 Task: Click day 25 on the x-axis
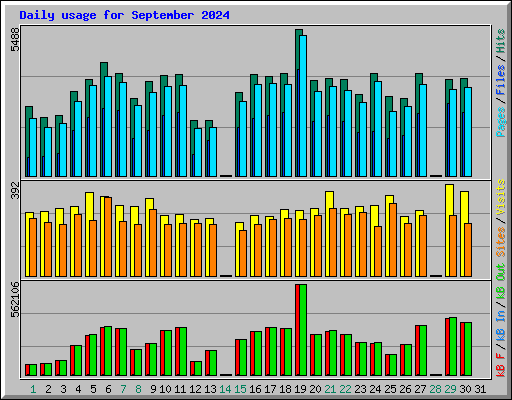(x=390, y=389)
